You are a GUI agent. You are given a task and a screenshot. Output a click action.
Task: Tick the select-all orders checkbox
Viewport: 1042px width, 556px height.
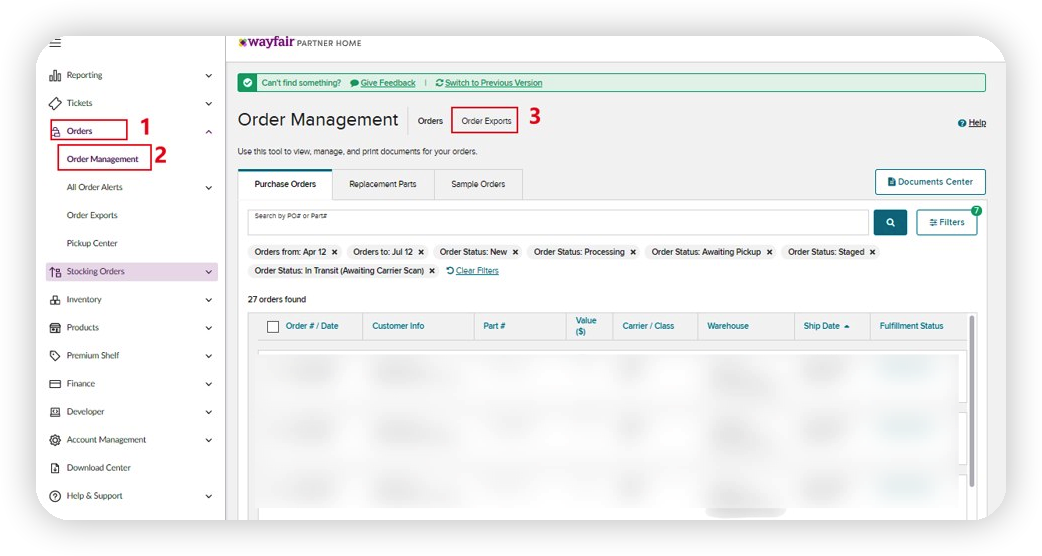pos(273,327)
